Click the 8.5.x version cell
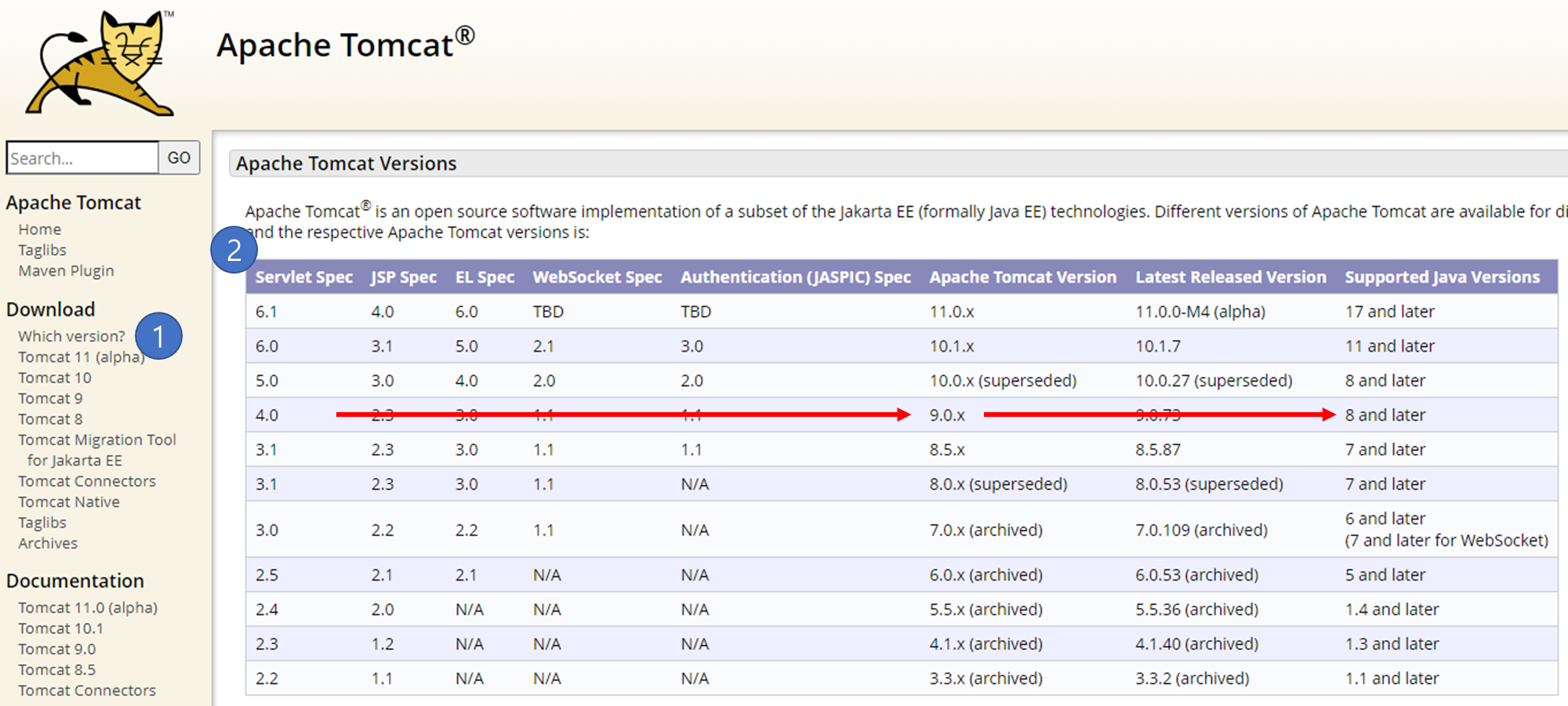Screen dimensions: 1568x706 pos(947,449)
